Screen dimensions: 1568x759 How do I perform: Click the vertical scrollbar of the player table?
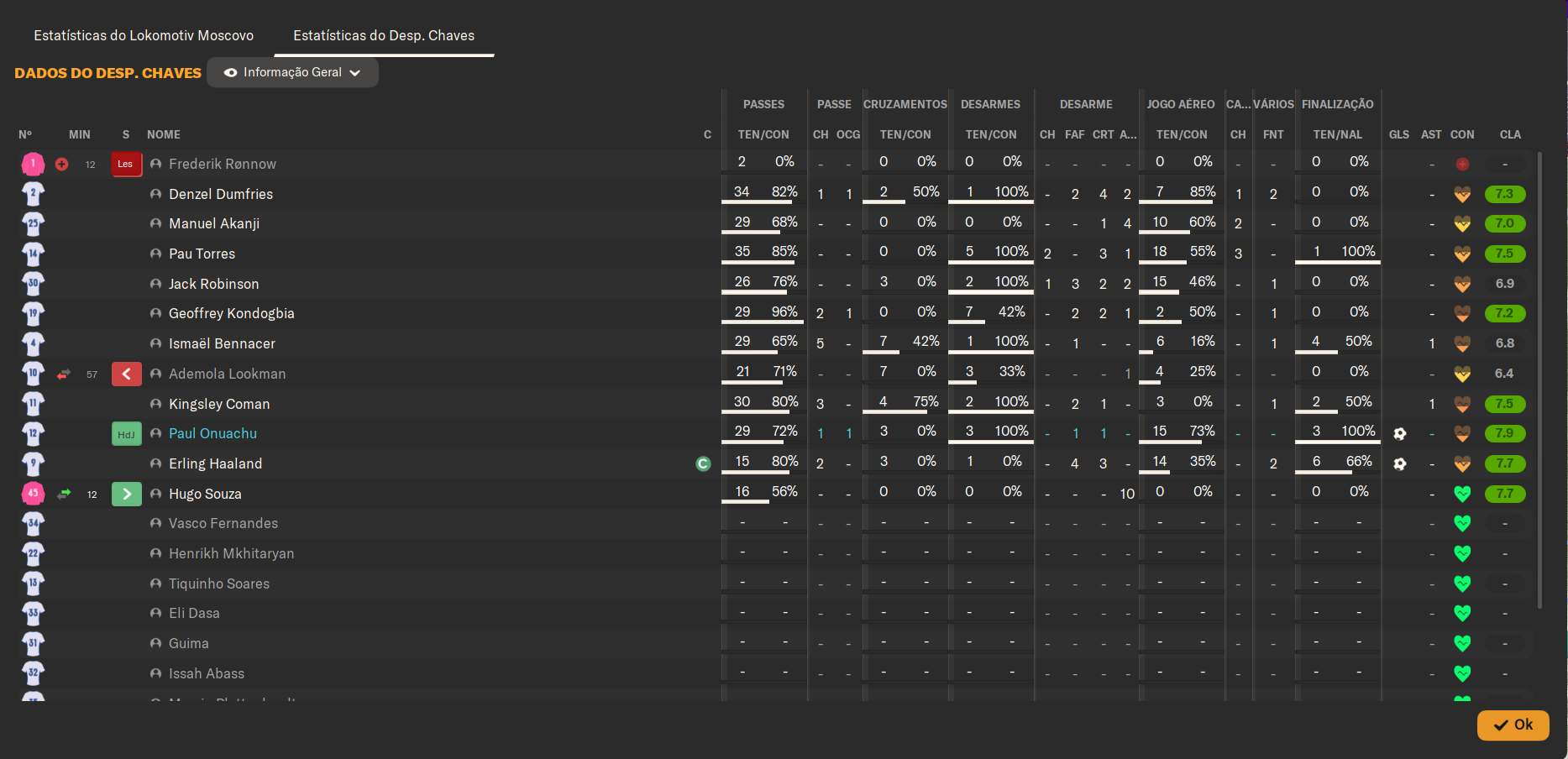click(x=1539, y=379)
